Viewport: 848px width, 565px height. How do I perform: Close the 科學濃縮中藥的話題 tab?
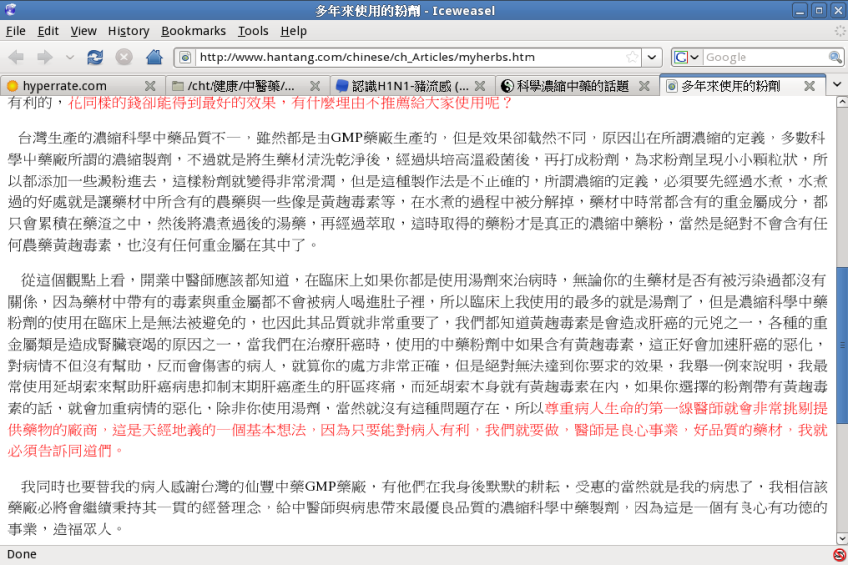coord(643,86)
